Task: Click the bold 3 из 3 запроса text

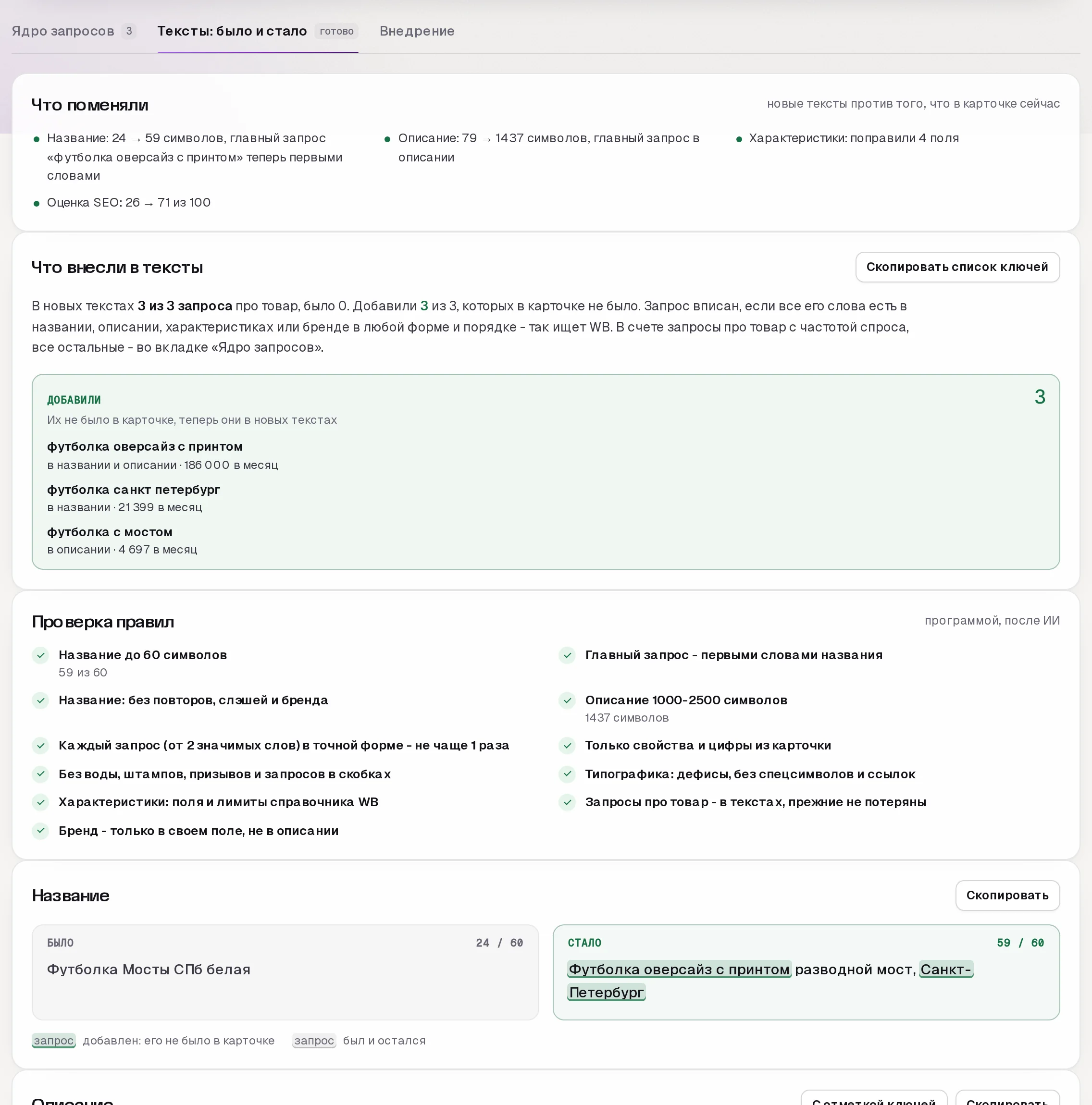Action: pos(185,306)
